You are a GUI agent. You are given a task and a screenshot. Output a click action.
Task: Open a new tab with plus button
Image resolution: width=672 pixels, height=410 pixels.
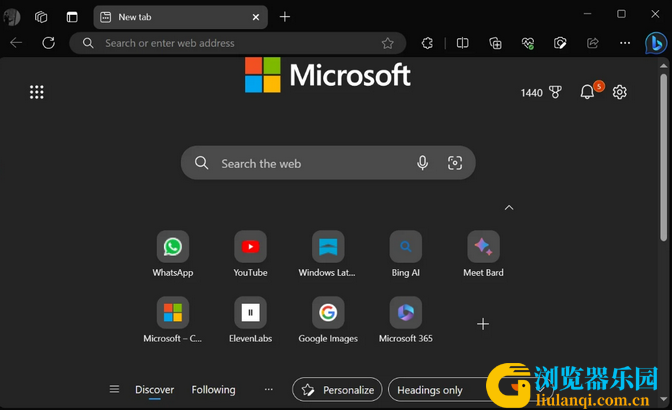285,17
